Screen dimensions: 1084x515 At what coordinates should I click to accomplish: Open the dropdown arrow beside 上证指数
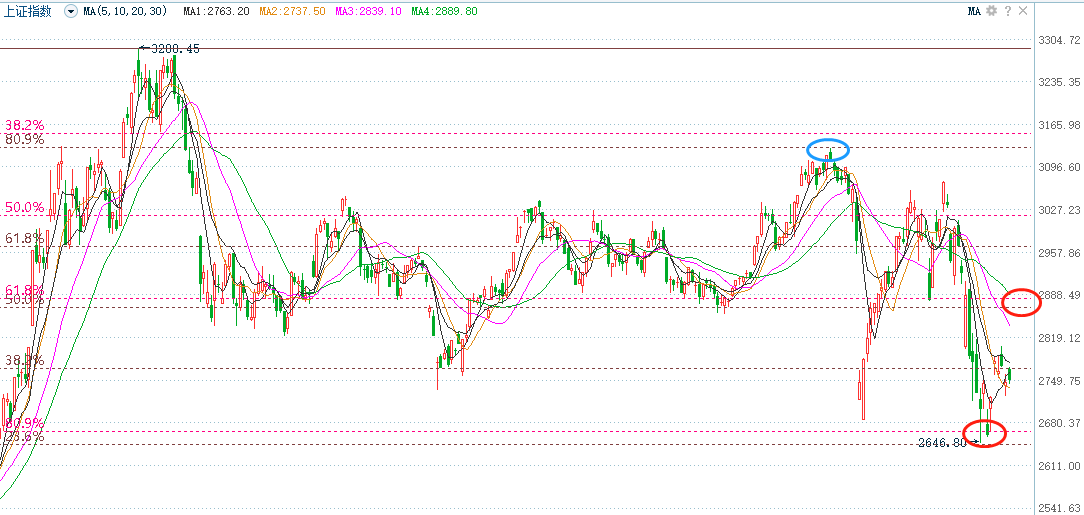70,11
